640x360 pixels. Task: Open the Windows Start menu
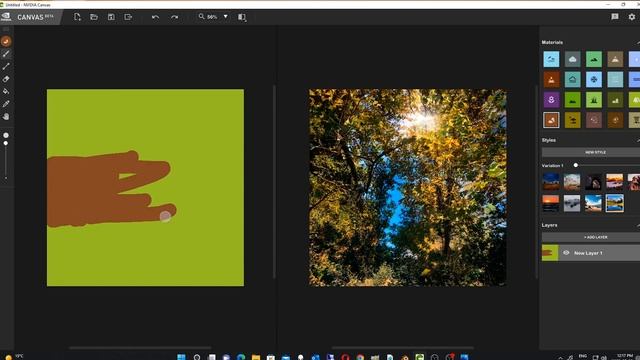point(181,357)
